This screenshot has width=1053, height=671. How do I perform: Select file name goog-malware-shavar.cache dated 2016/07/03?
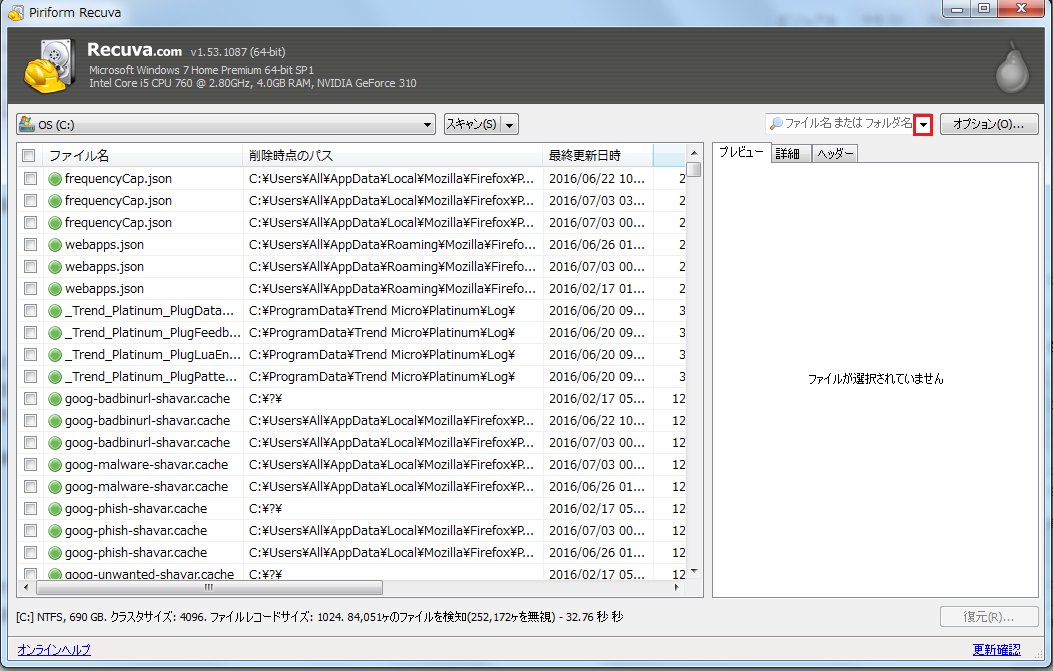146,465
